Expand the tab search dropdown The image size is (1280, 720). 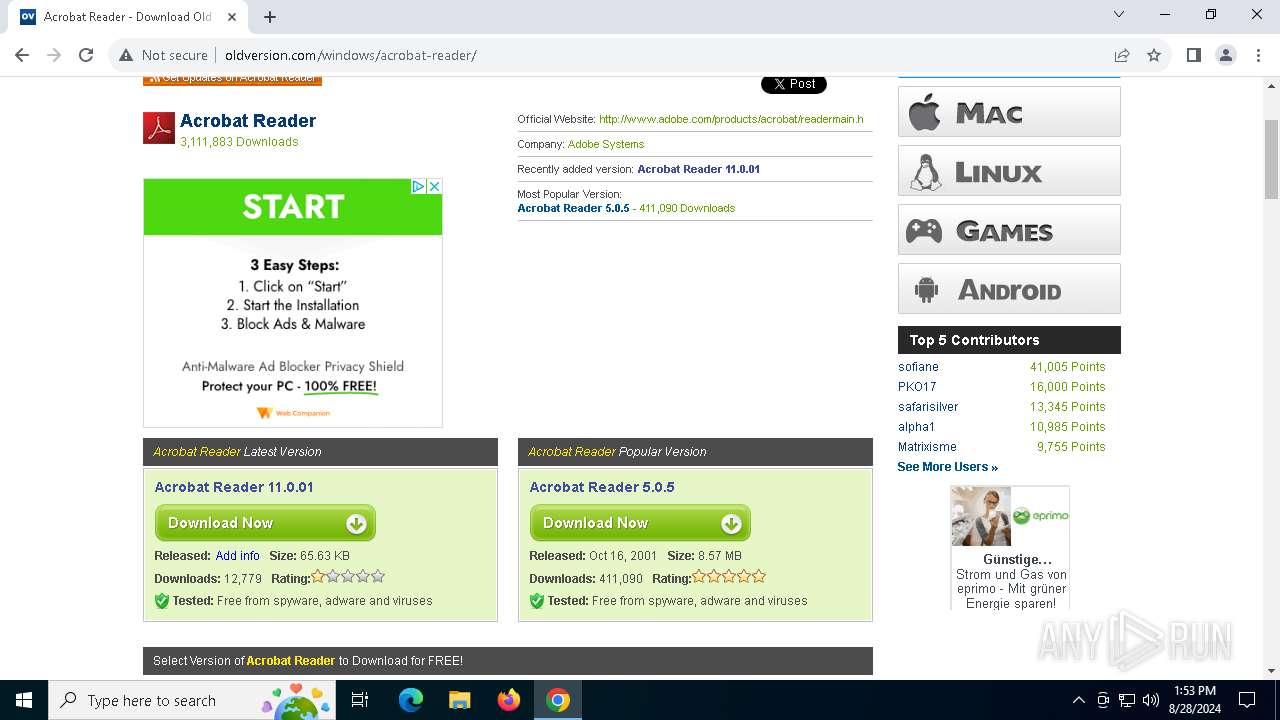click(x=1119, y=15)
